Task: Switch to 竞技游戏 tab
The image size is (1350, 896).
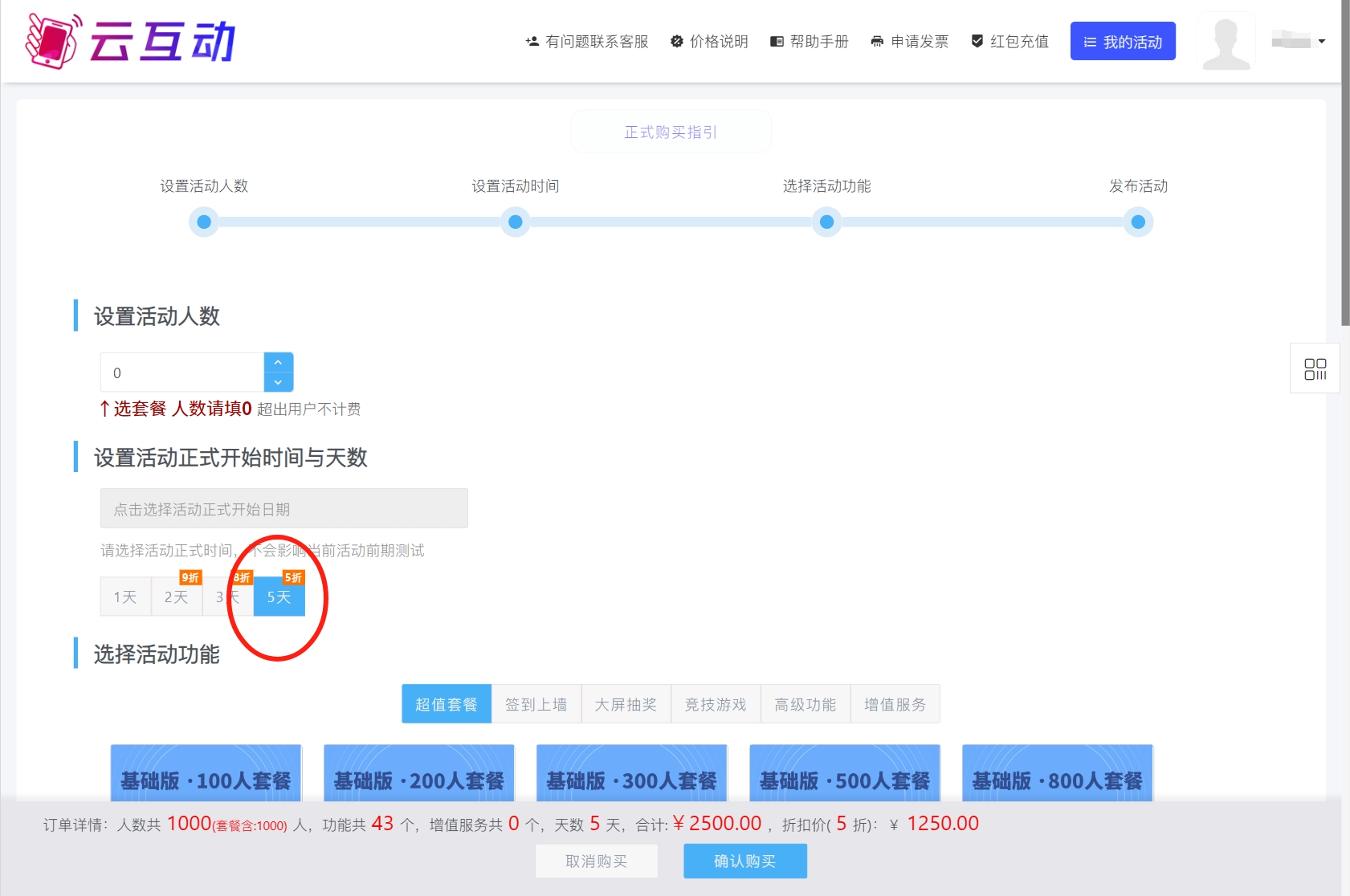Action: tap(716, 704)
